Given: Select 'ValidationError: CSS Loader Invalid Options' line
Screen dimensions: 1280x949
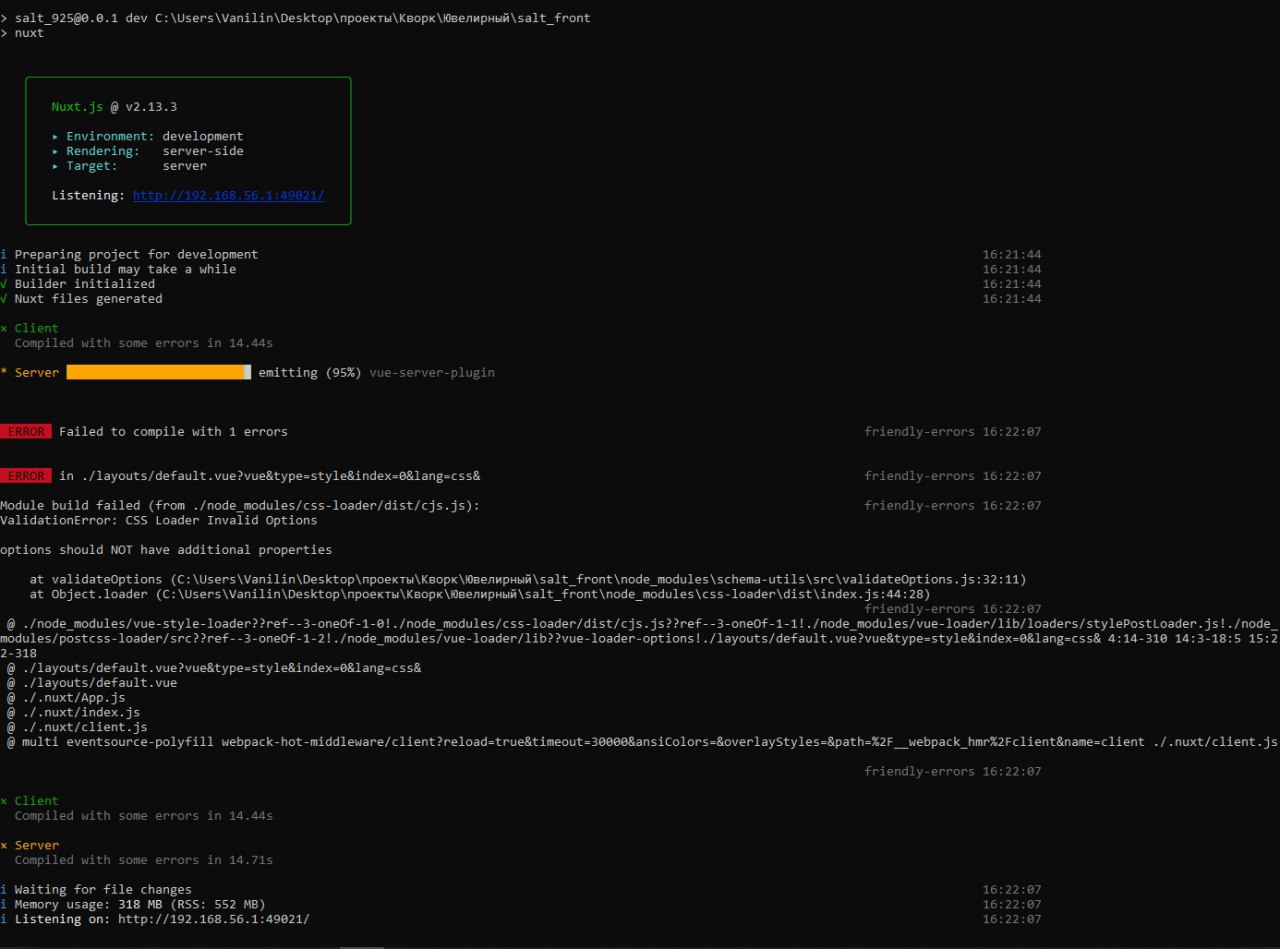Looking at the screenshot, I should 158,520.
